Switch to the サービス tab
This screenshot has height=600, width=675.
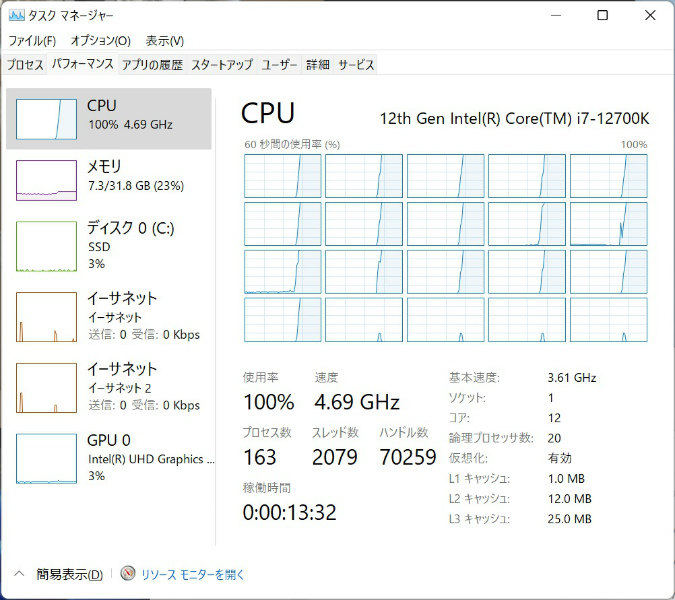[356, 65]
